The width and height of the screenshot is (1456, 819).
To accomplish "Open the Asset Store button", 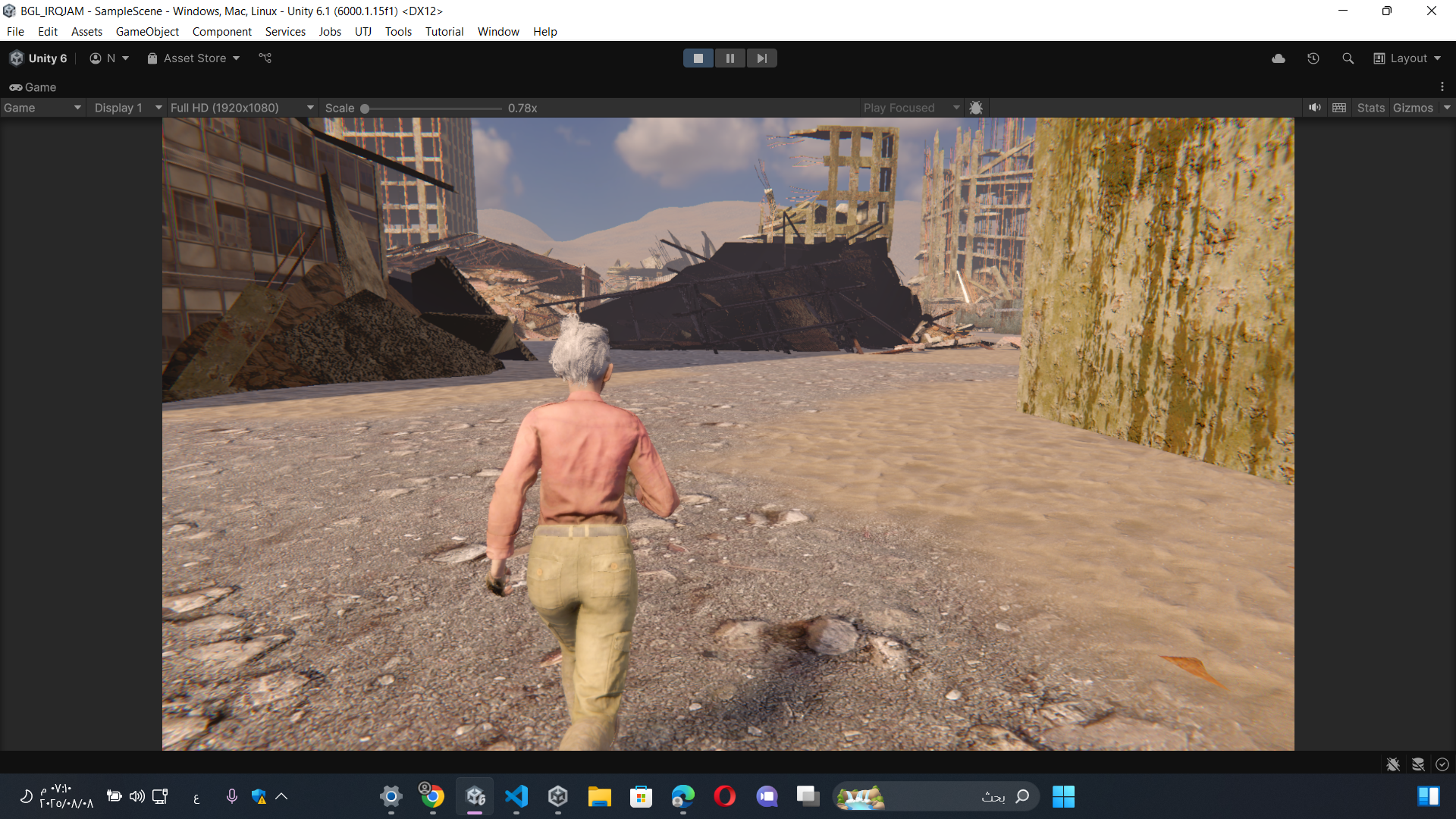I will tap(193, 58).
